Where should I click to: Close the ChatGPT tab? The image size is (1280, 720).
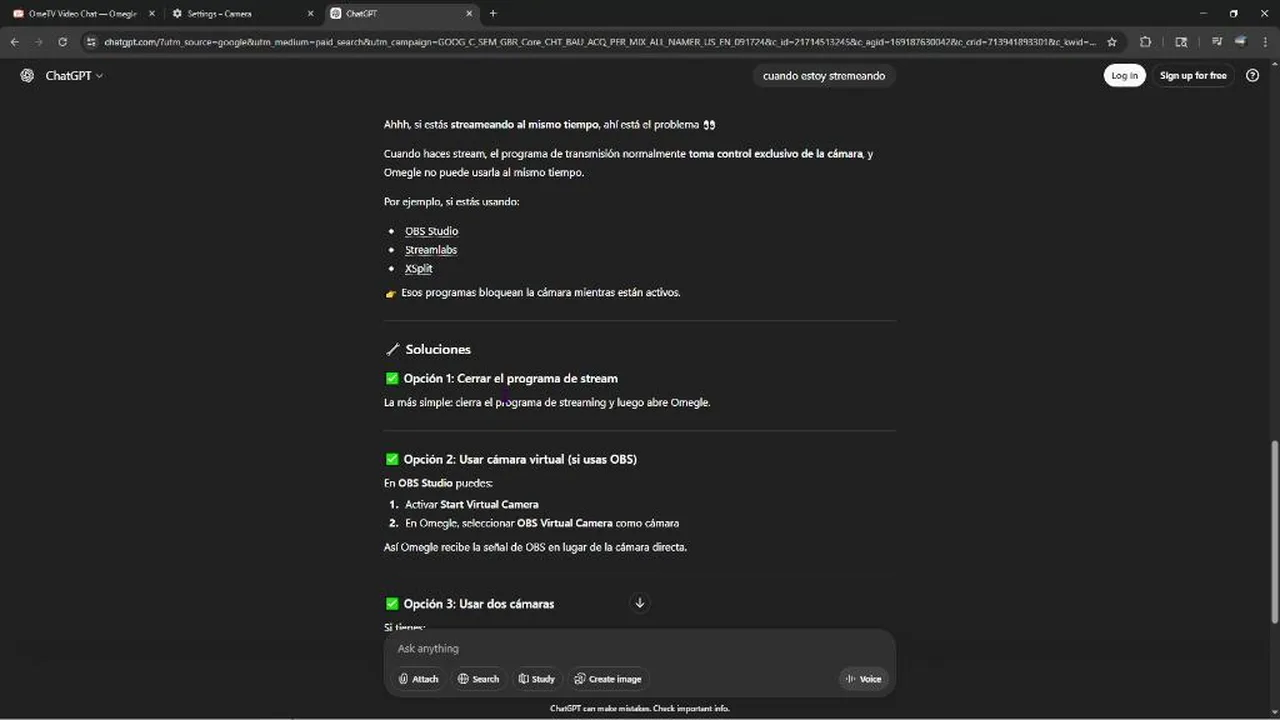469,14
